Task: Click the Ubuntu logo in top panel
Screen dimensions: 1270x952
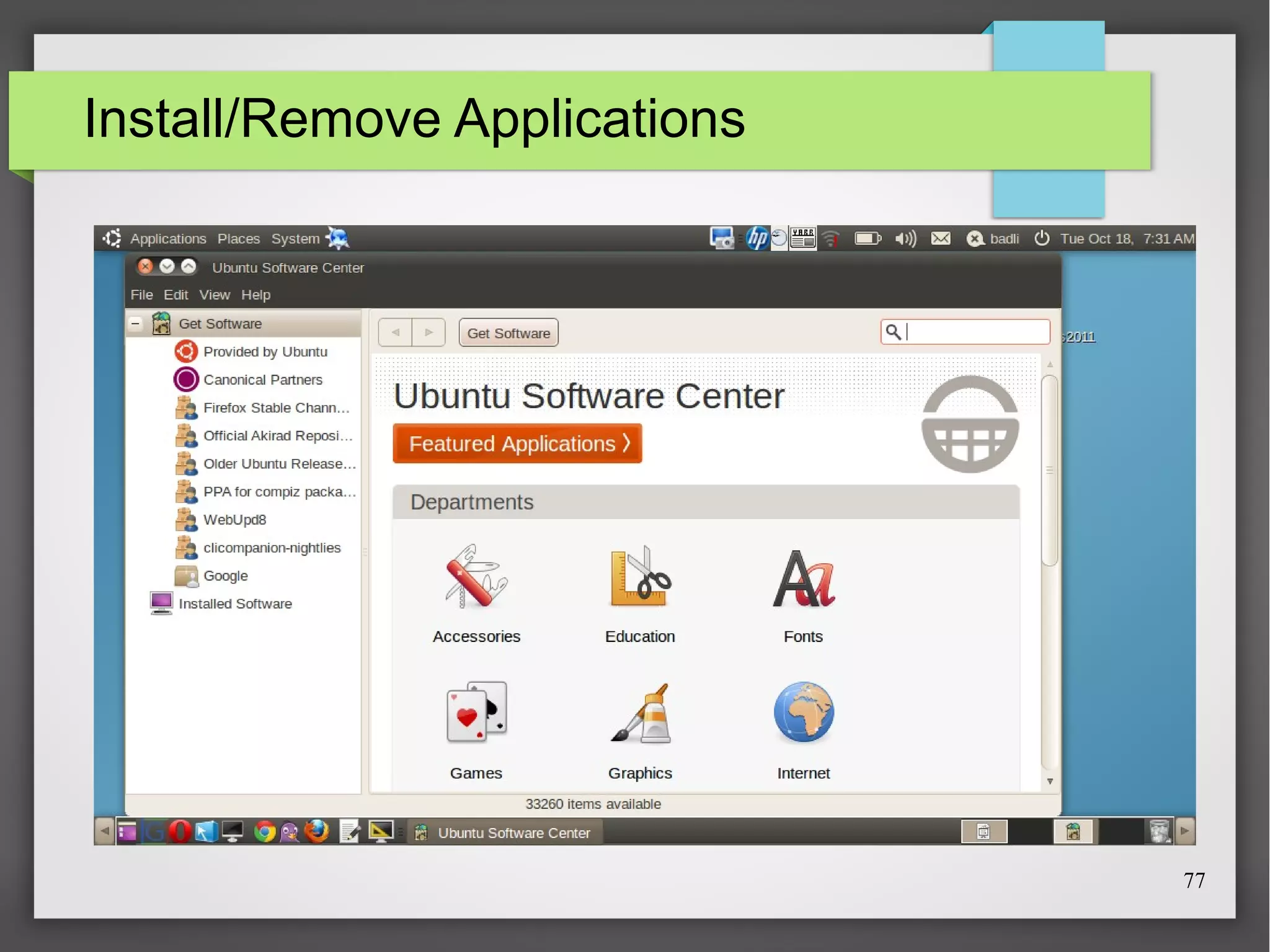Action: click(112, 238)
